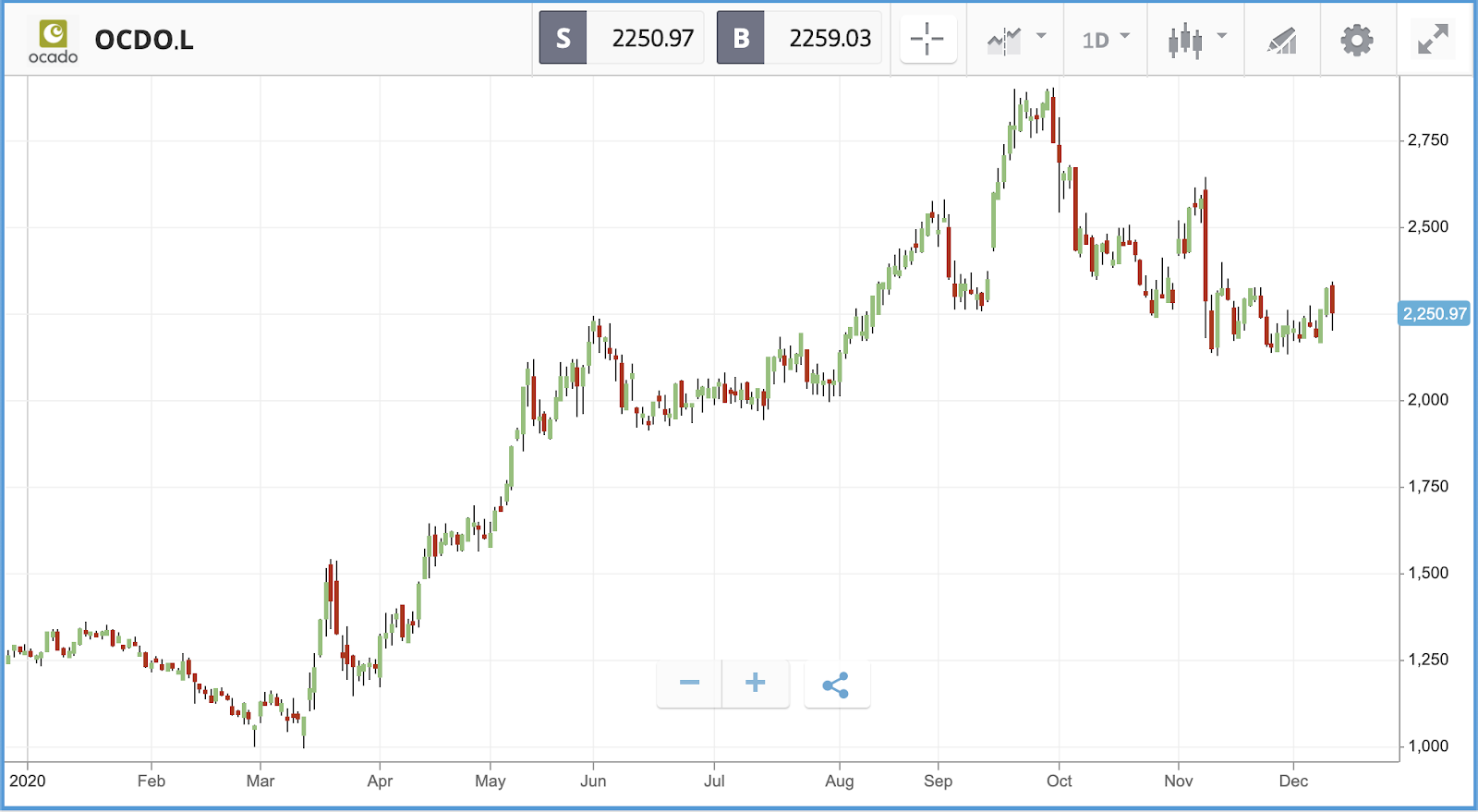Expand the chart type dropdown arrow
The width and height of the screenshot is (1478, 812).
click(x=1222, y=36)
